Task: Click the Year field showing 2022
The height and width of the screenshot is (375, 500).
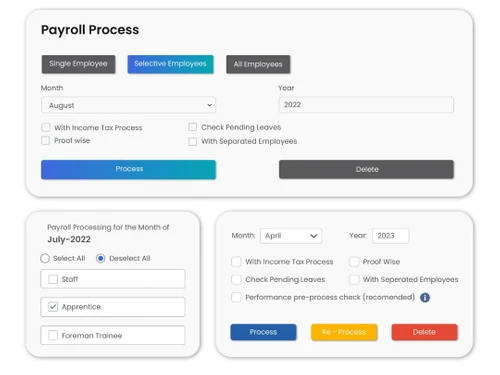Action: [x=366, y=105]
